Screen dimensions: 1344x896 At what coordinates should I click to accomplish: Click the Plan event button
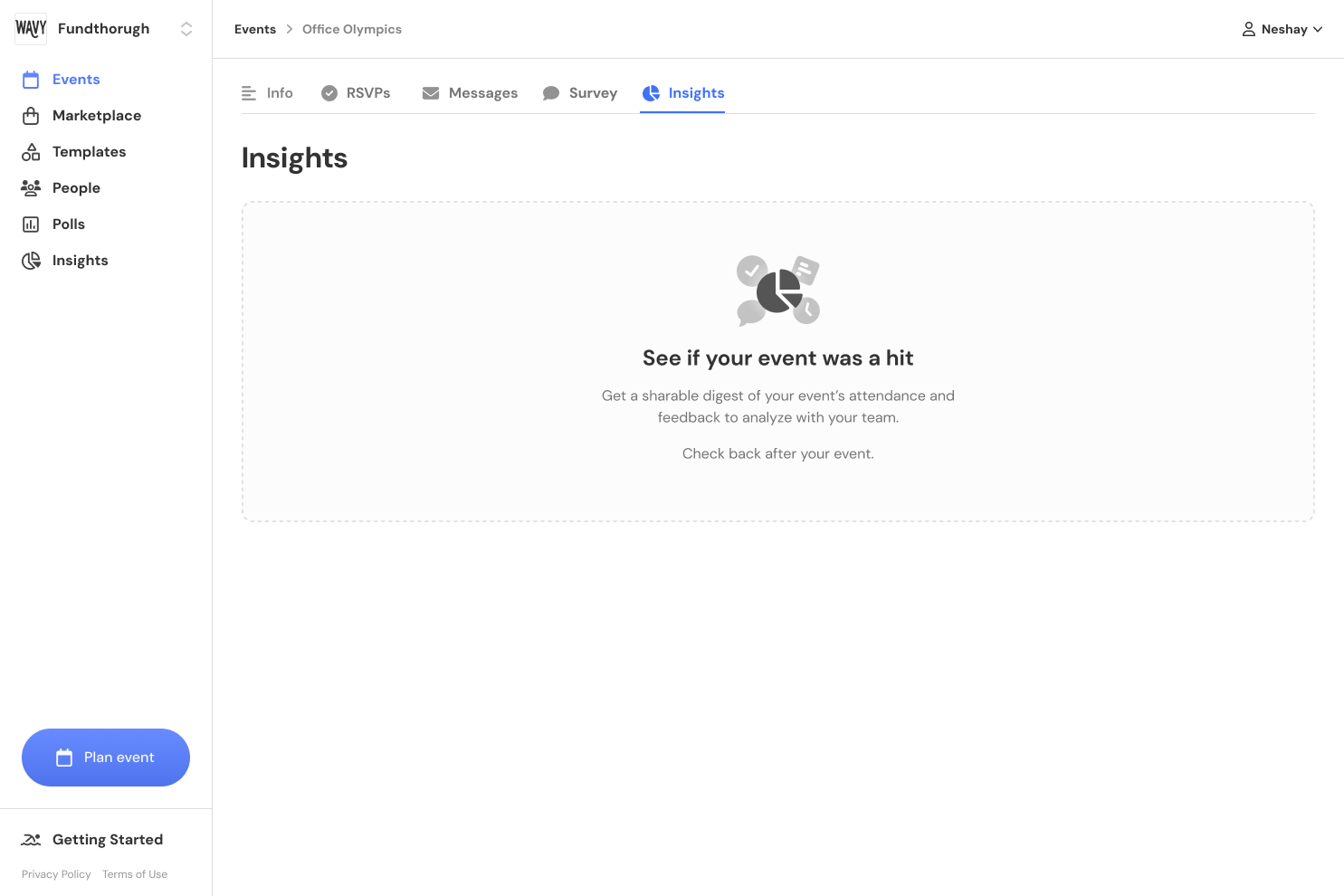[106, 758]
